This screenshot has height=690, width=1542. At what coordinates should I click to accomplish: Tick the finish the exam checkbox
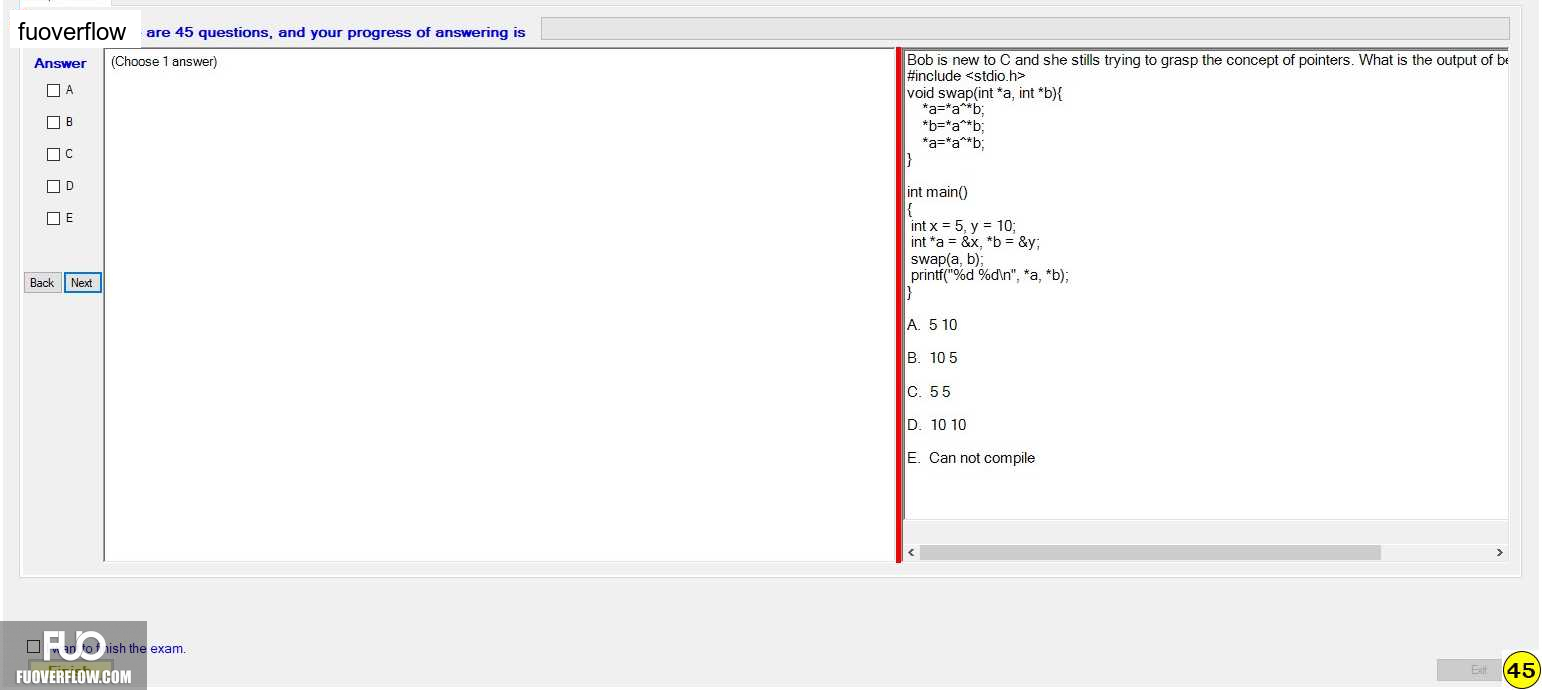point(34,647)
